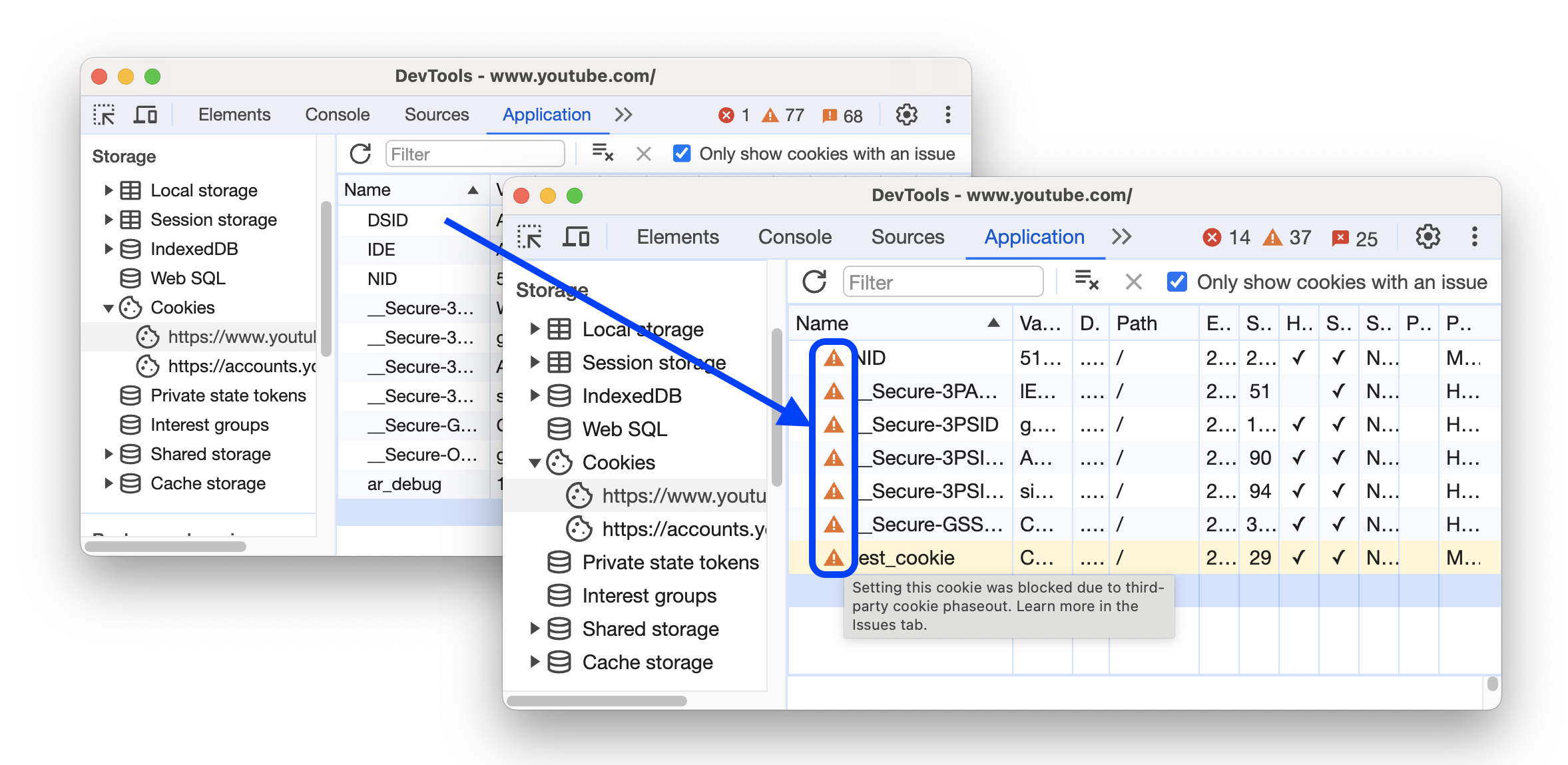The height and width of the screenshot is (765, 1568).
Task: Click the clear all cookies filter icon
Action: tap(1089, 282)
